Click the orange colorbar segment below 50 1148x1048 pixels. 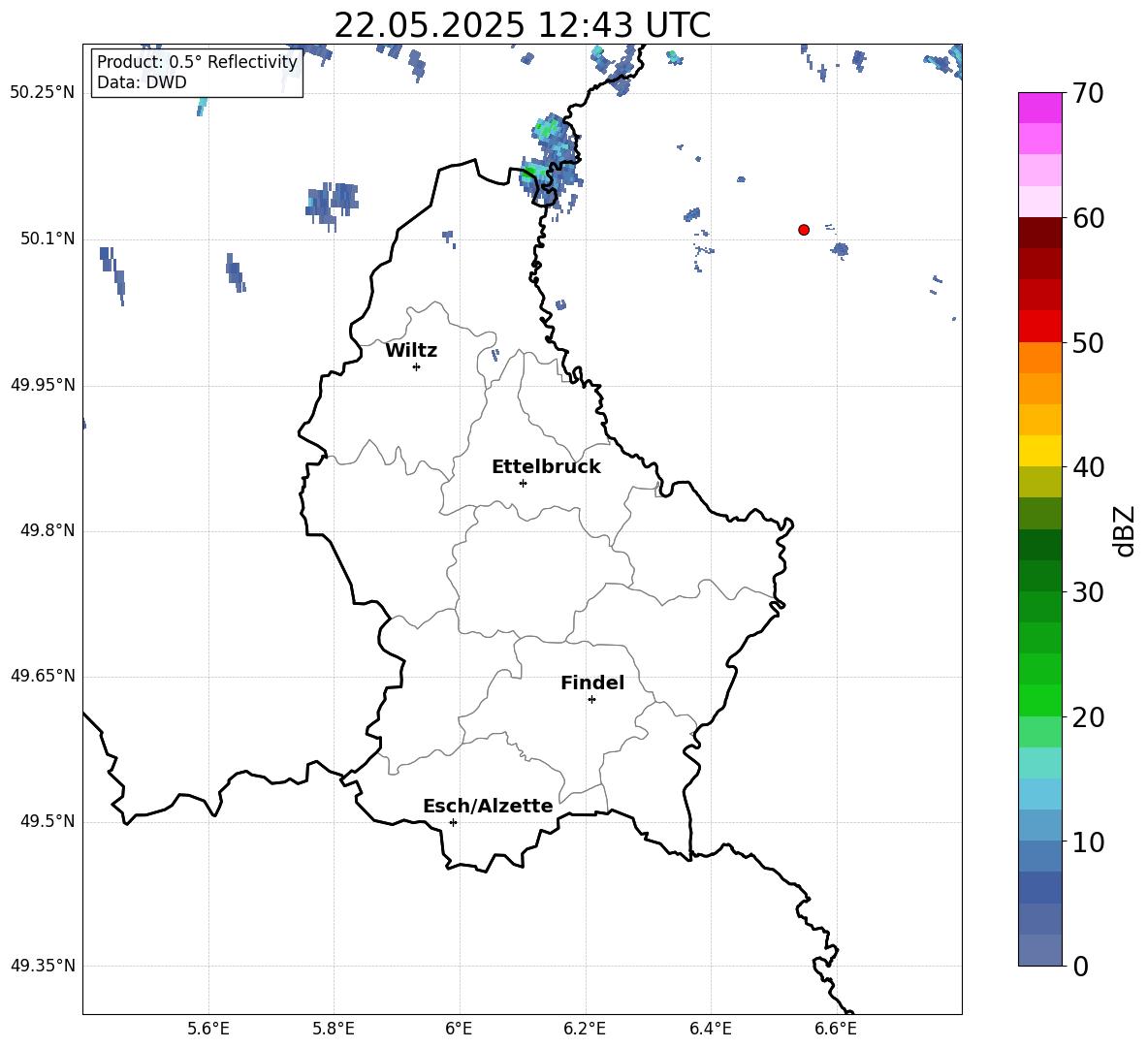(x=1040, y=357)
